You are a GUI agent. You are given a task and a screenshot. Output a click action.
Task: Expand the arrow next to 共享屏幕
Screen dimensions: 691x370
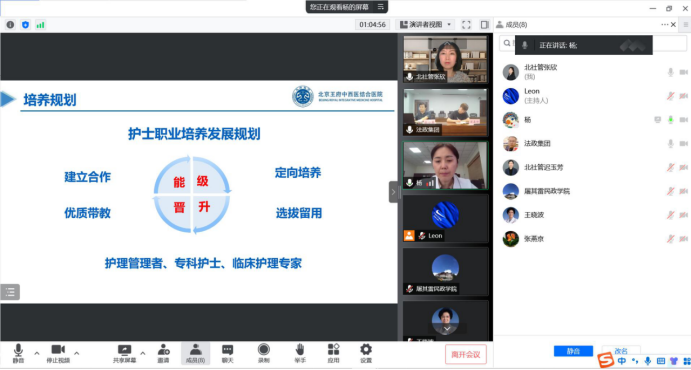pyautogui.click(x=143, y=353)
